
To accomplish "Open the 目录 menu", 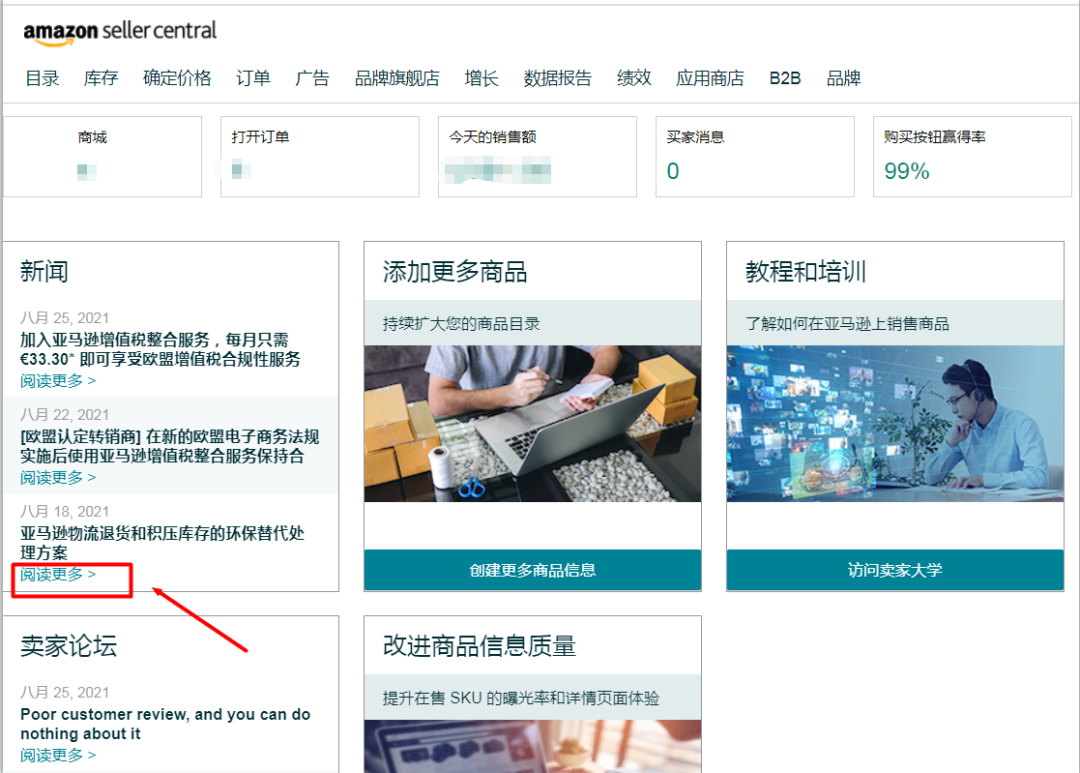I will [42, 78].
